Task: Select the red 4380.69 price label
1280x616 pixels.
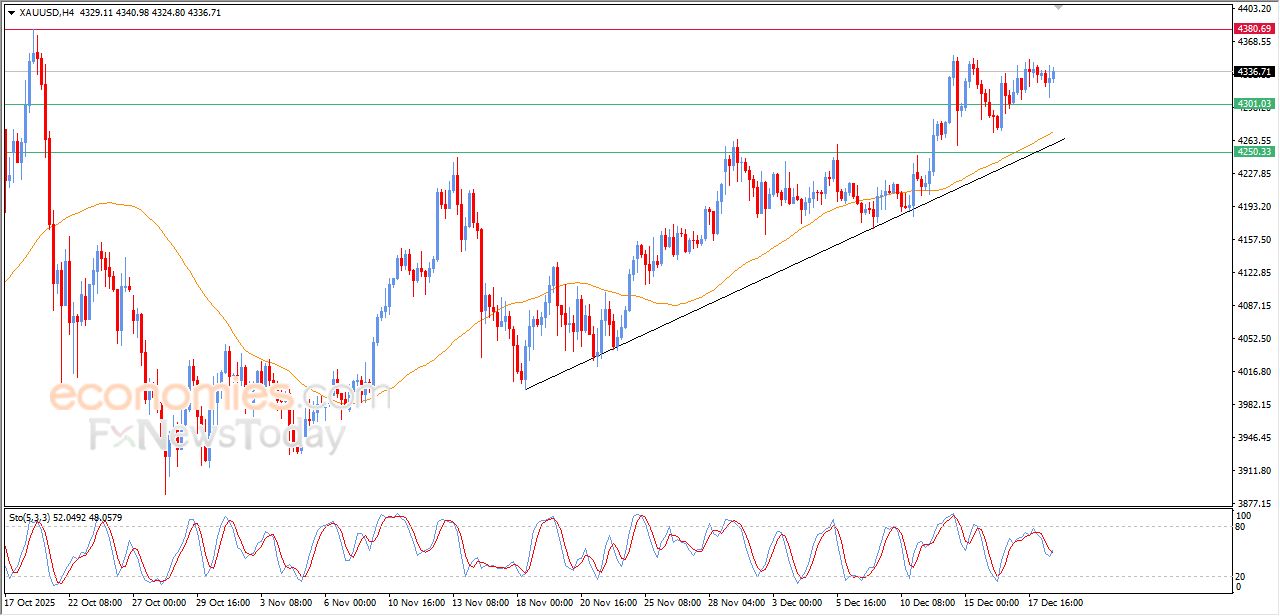Action: point(1254,29)
